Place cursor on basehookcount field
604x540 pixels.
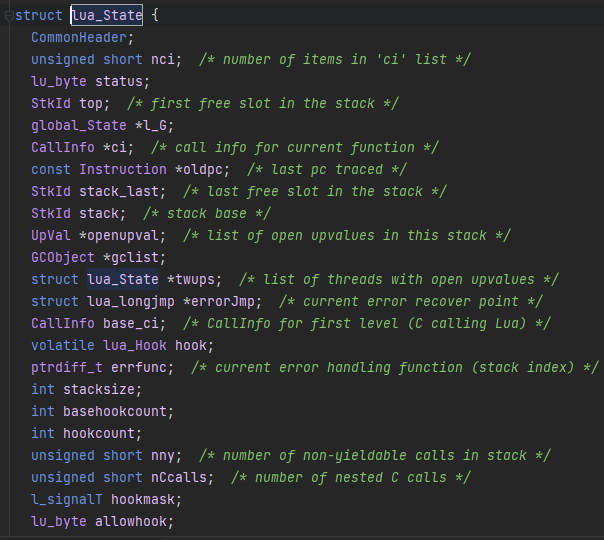[115, 411]
